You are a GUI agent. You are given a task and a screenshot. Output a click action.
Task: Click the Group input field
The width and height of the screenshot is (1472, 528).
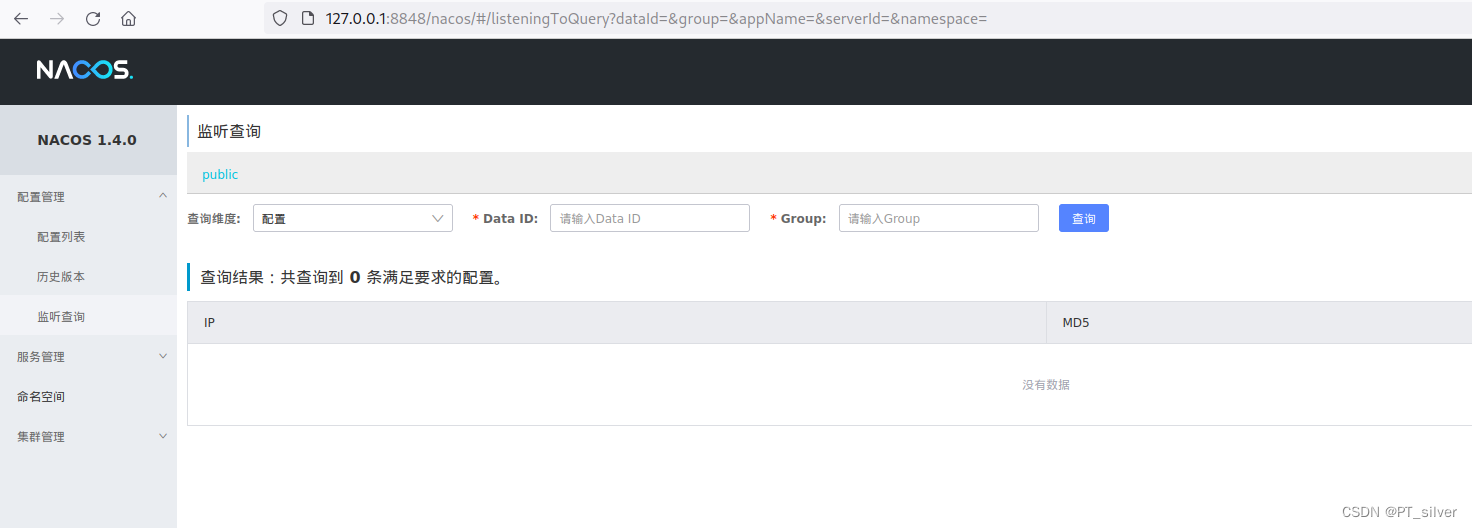coord(939,218)
